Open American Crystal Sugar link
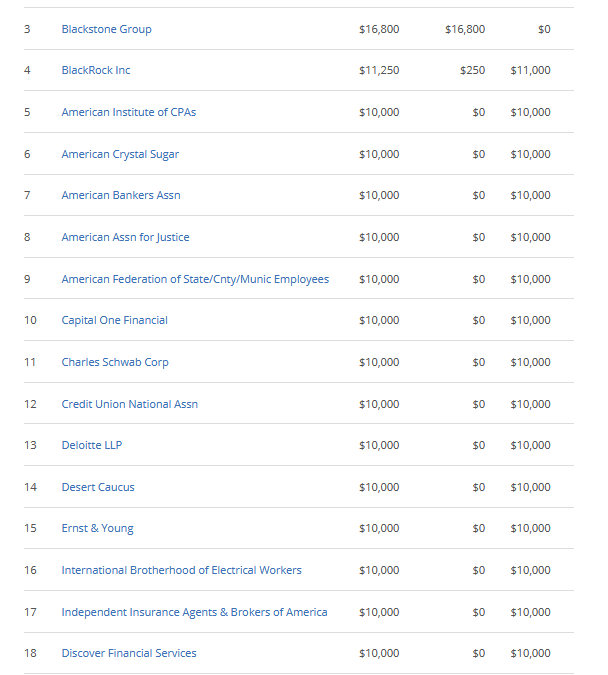The width and height of the screenshot is (608, 675). [120, 154]
